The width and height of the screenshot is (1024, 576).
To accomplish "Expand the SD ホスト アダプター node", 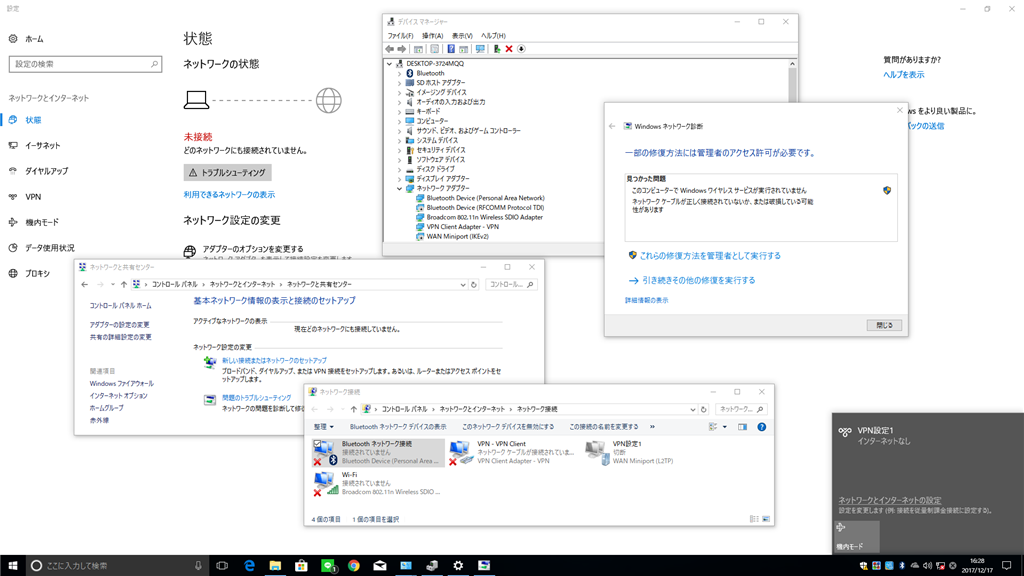I will [400, 83].
